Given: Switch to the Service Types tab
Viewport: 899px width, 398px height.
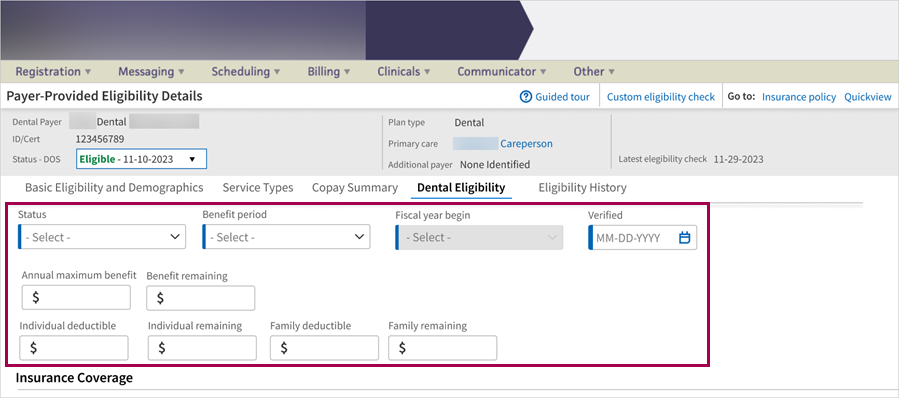Looking at the screenshot, I should [258, 188].
